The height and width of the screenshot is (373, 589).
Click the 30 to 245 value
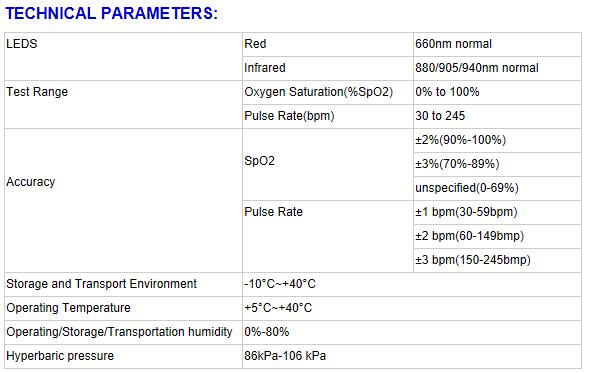coord(440,116)
